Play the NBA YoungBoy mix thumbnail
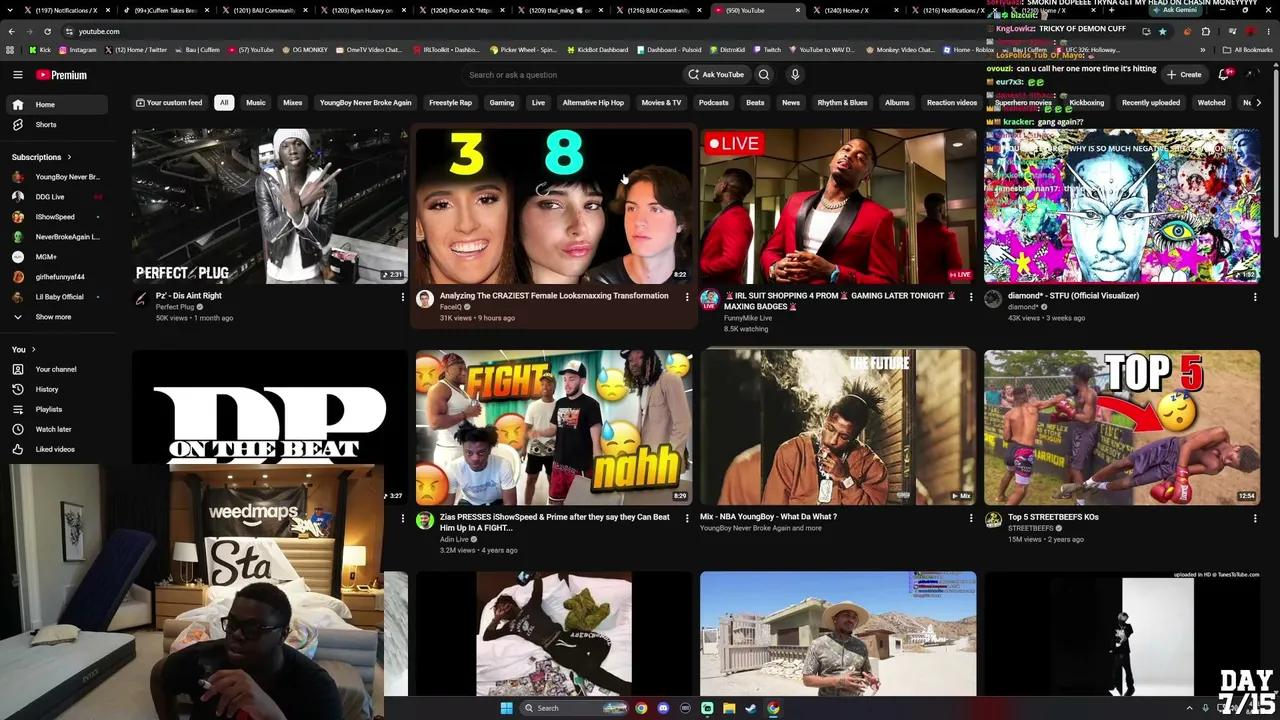The image size is (1280, 720). tap(838, 427)
